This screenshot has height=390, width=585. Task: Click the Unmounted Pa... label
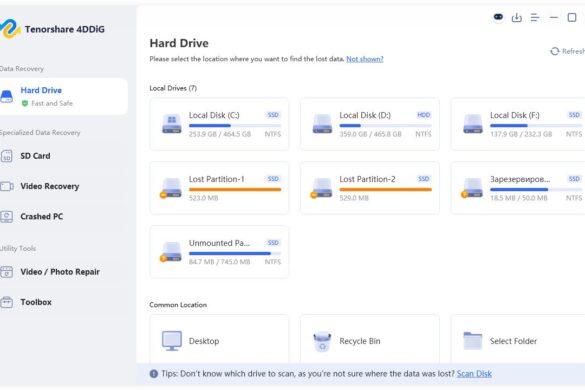(x=219, y=243)
